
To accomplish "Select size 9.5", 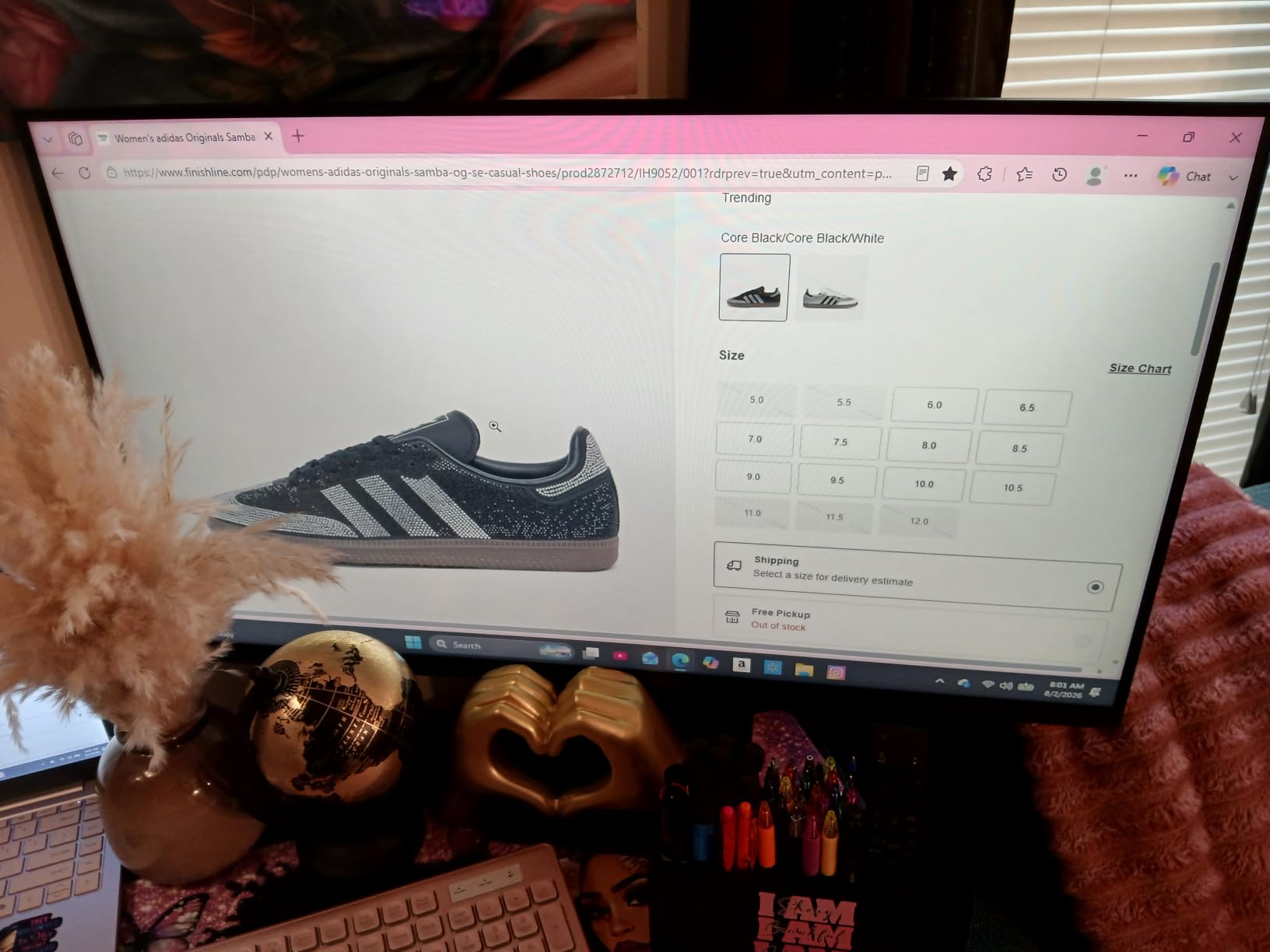I will (x=837, y=481).
